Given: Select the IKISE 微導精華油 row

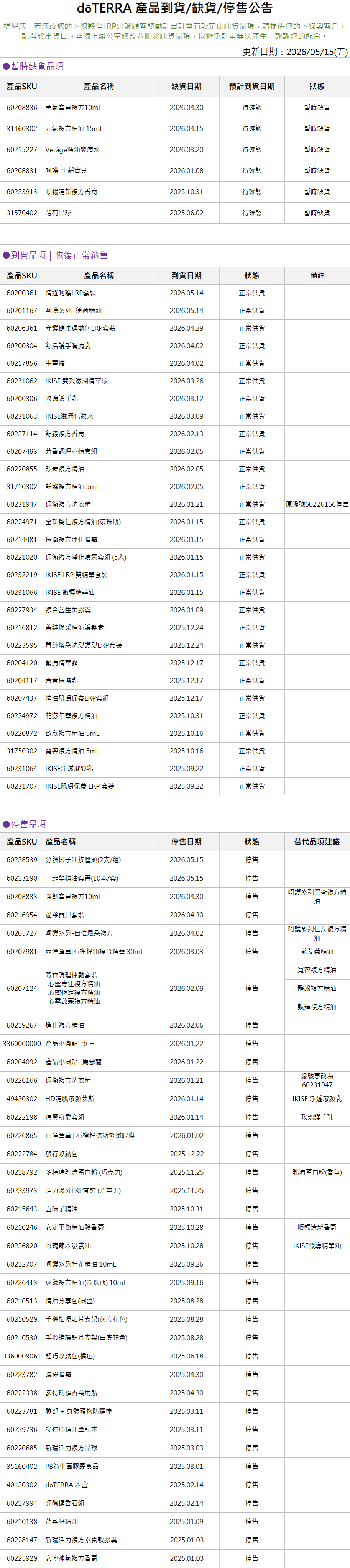Looking at the screenshot, I should (x=175, y=592).
